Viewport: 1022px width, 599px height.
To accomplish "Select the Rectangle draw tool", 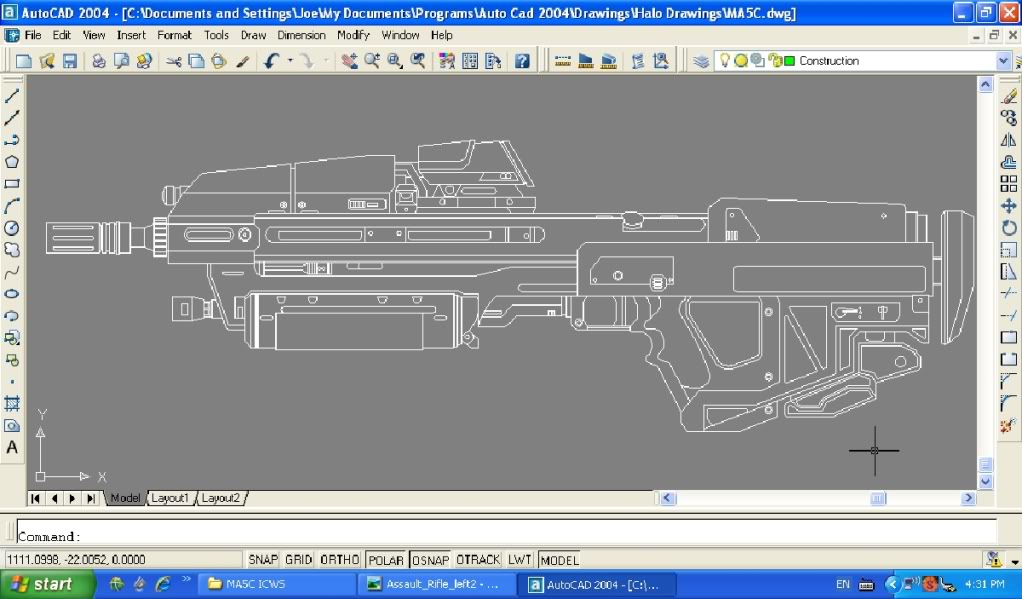I will [x=13, y=184].
